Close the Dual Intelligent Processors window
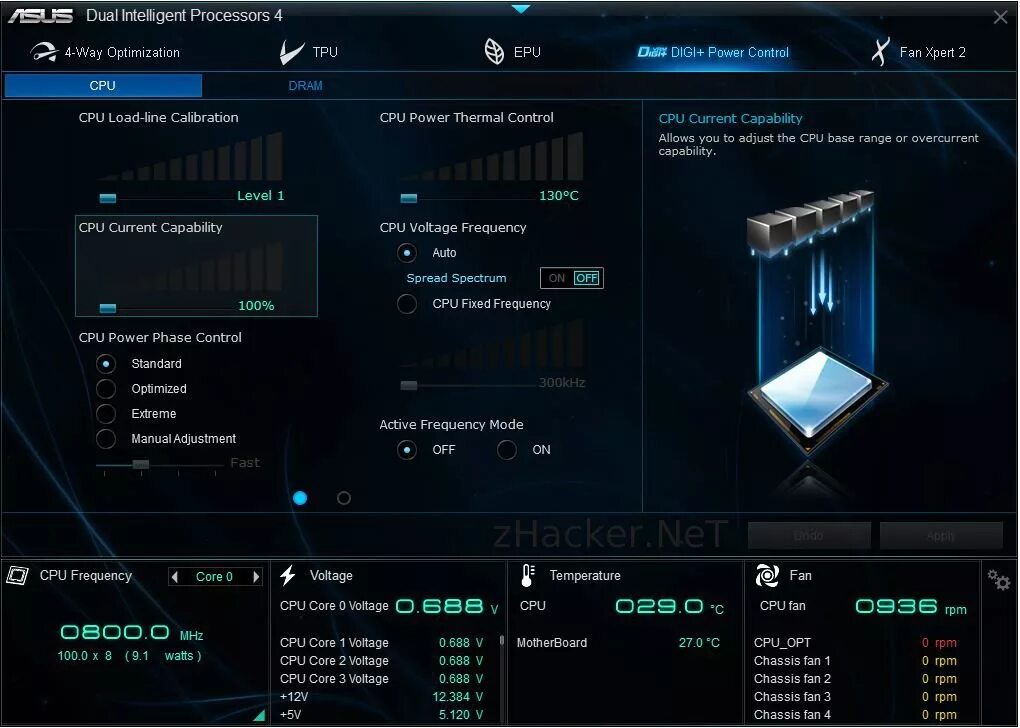 [x=1000, y=17]
